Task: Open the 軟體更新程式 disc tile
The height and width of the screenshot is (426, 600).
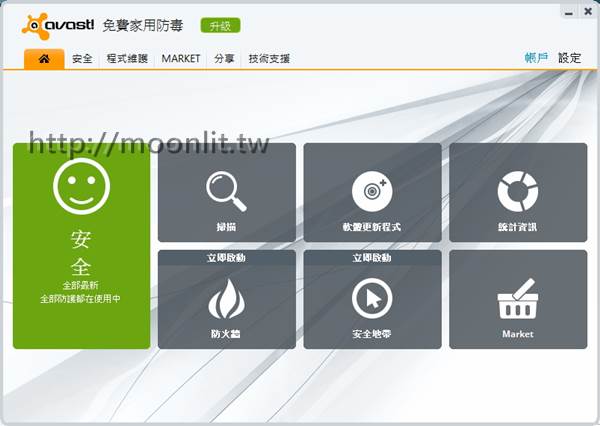Action: point(372,193)
